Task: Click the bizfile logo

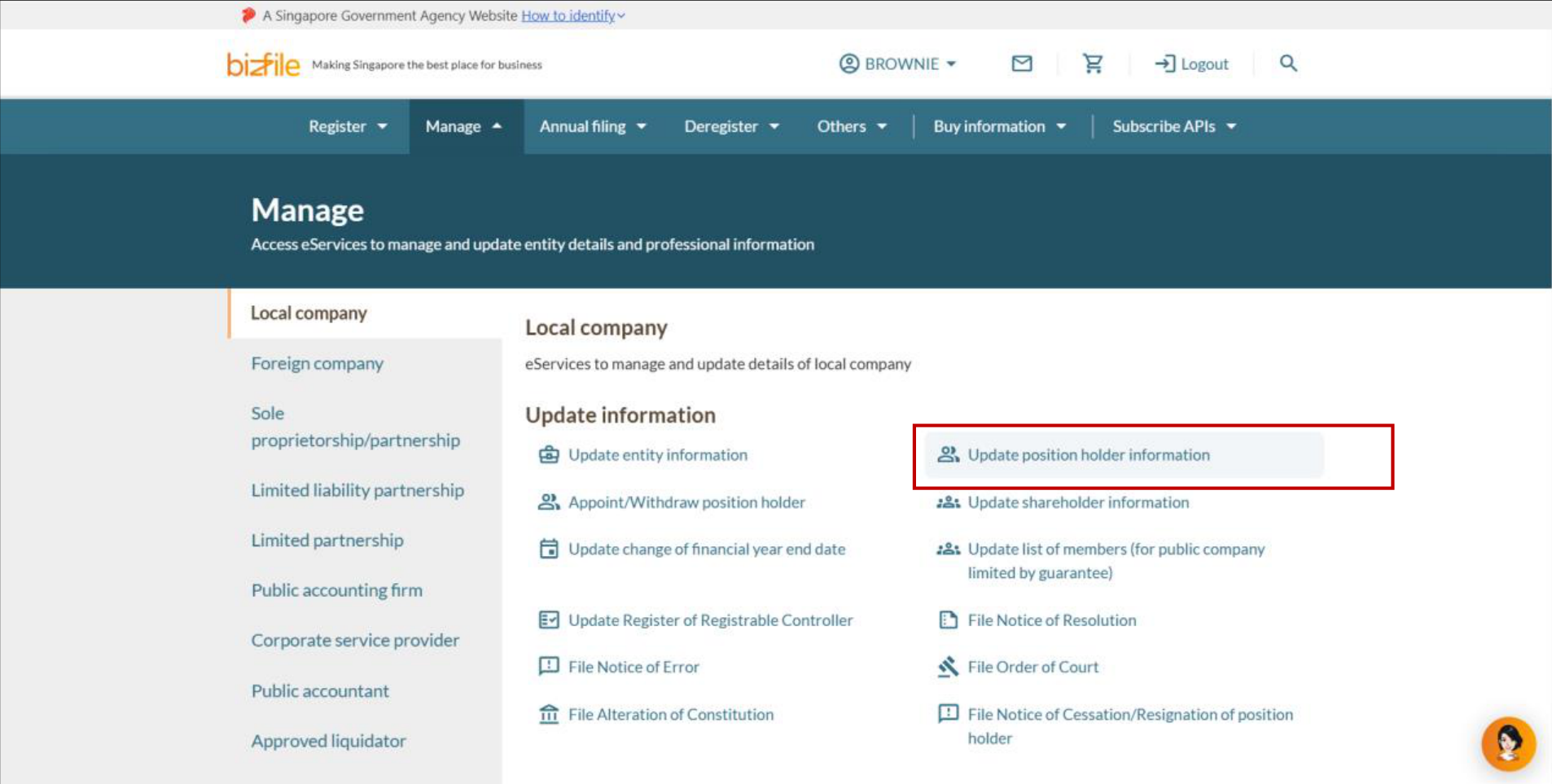Action: coord(263,64)
